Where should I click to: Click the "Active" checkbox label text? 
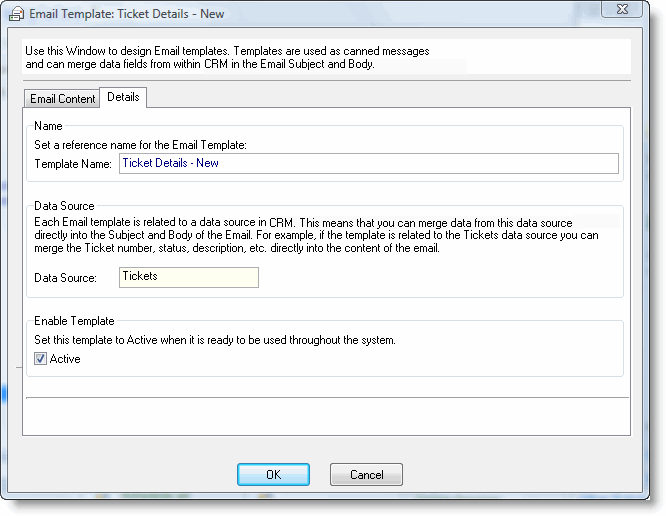click(65, 359)
